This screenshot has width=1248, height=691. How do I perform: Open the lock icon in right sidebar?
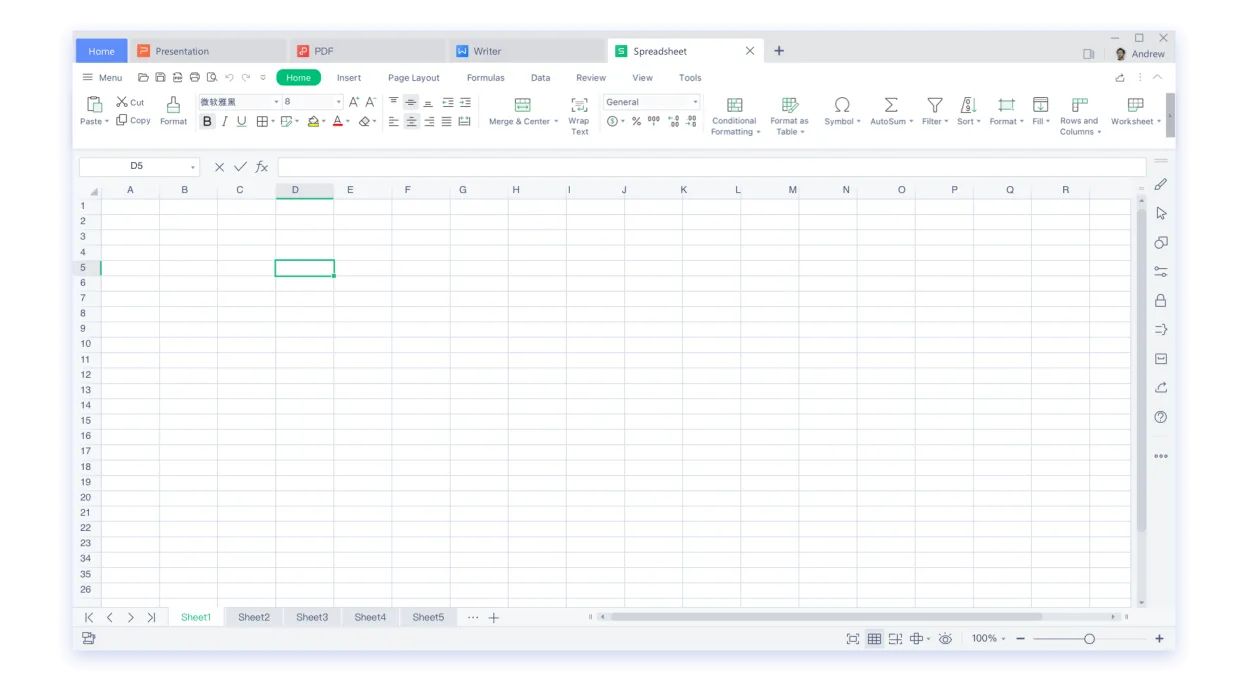pyautogui.click(x=1161, y=300)
